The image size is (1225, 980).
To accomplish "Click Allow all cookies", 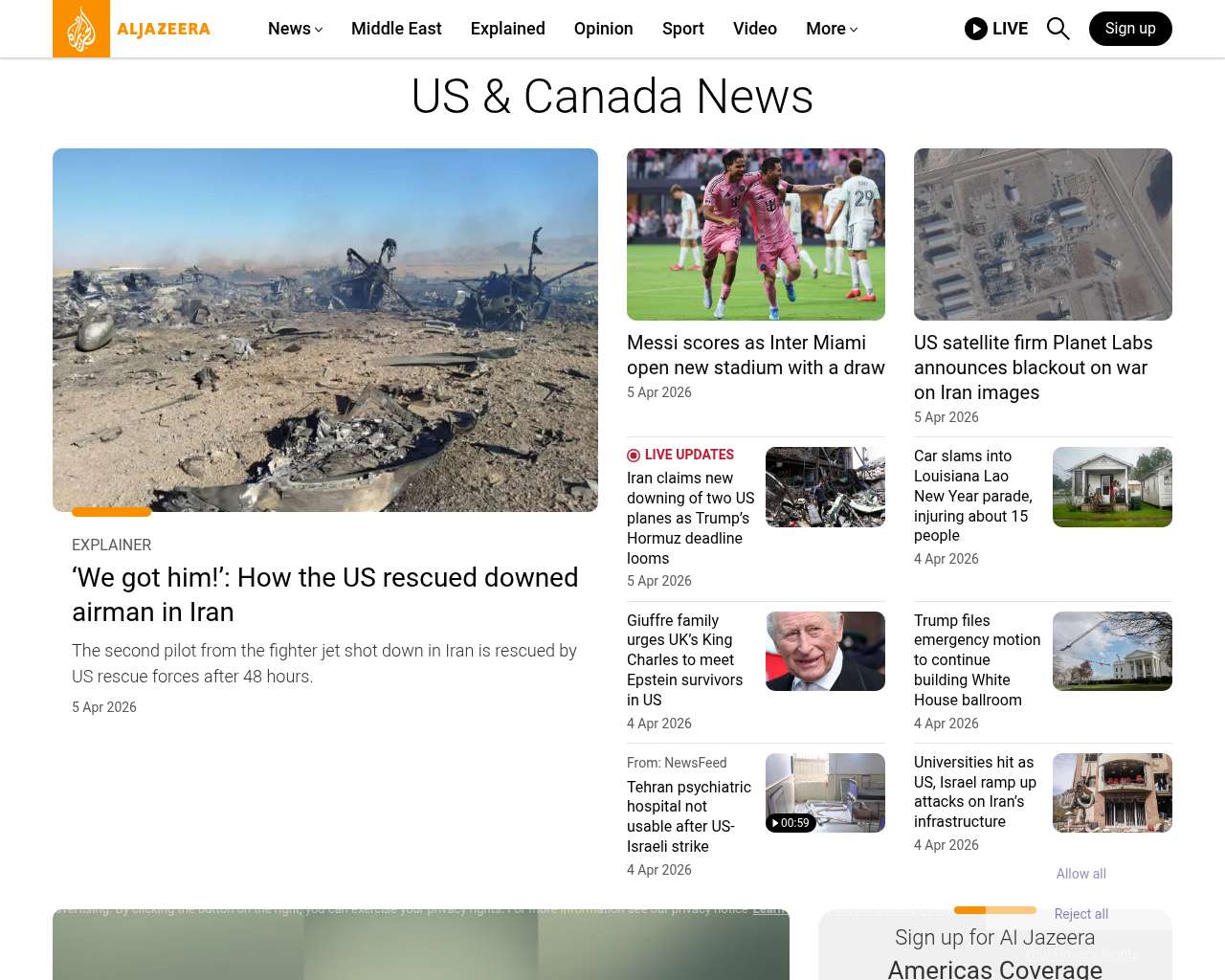I will pos(1081,874).
